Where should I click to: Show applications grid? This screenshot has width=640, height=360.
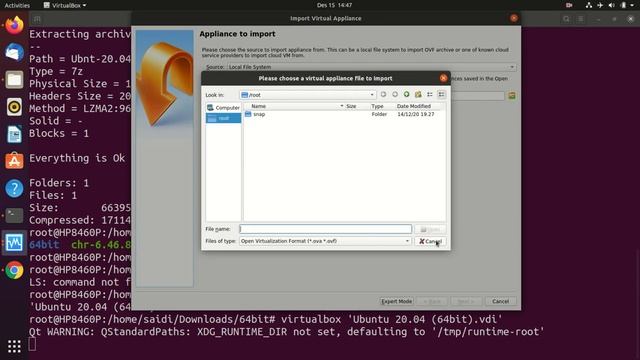point(14,347)
